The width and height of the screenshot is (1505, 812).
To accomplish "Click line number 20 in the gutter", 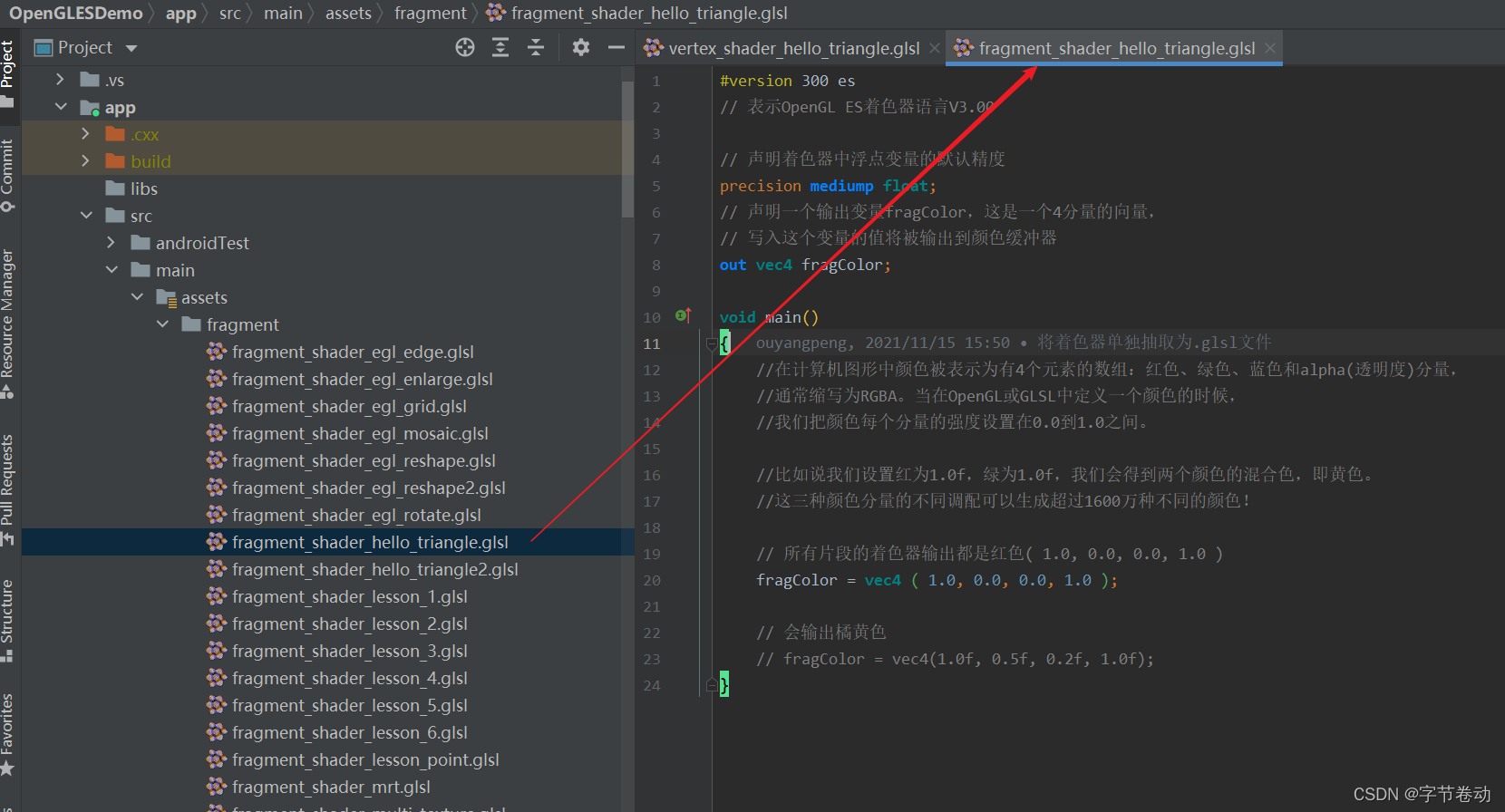I will tap(652, 580).
